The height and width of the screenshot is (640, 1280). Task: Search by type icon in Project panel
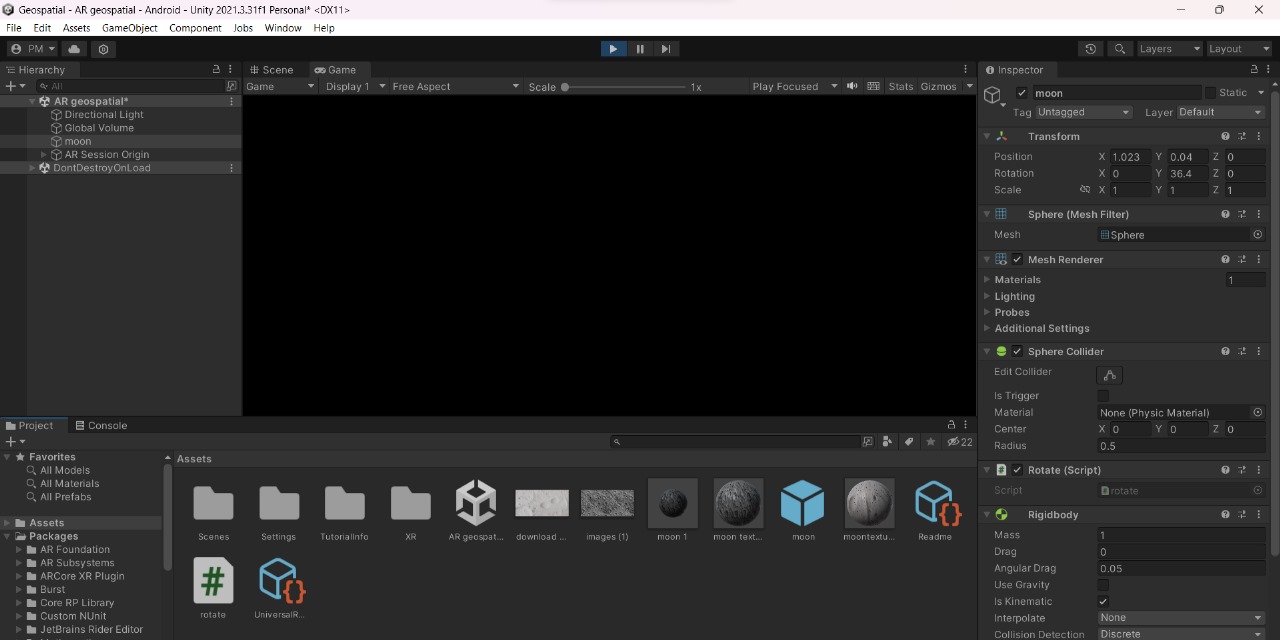point(886,441)
